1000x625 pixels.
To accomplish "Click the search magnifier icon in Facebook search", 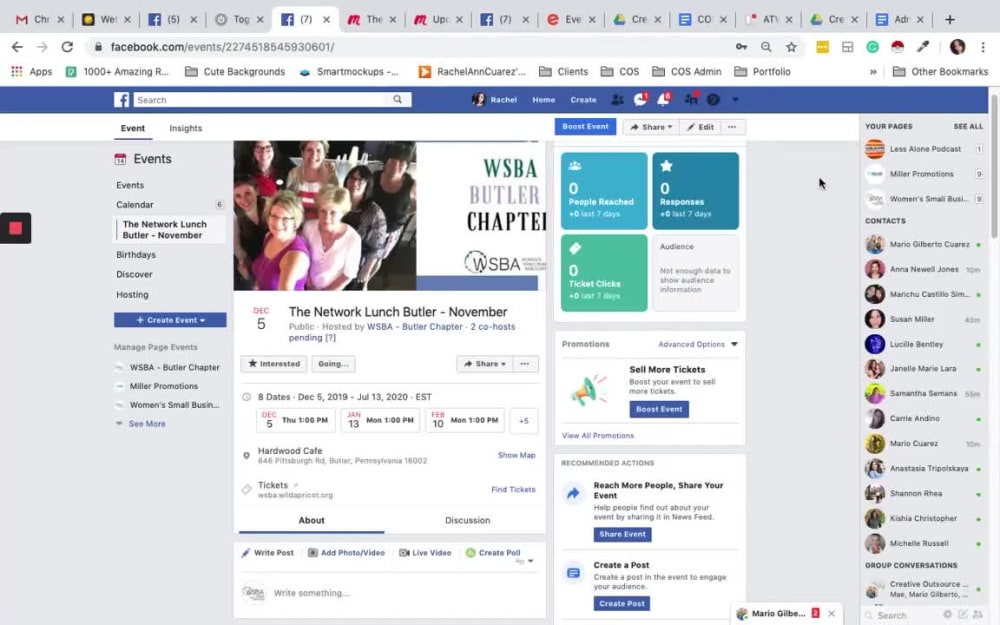I will [x=398, y=99].
